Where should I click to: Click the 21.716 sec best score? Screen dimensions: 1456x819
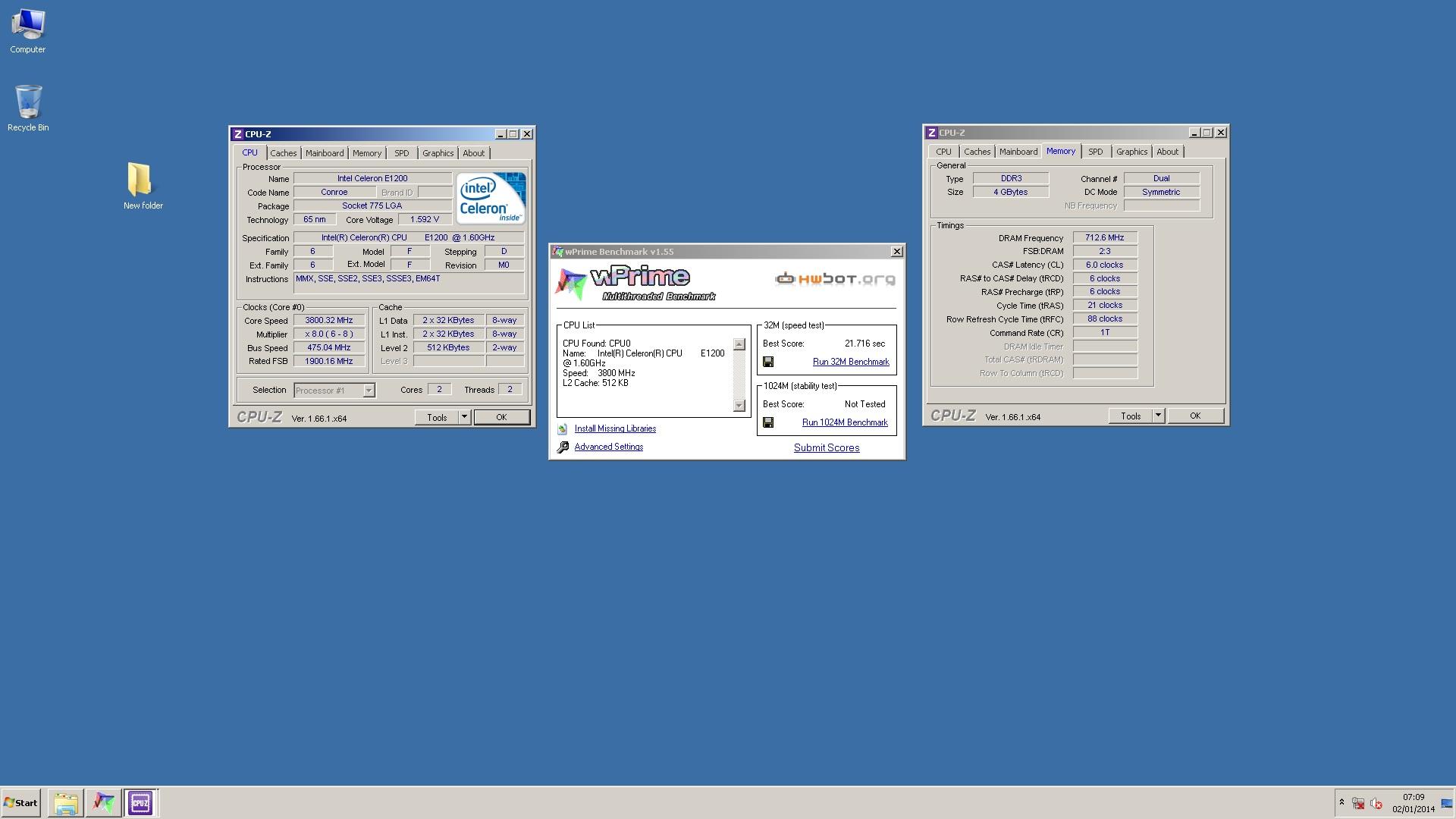click(864, 344)
